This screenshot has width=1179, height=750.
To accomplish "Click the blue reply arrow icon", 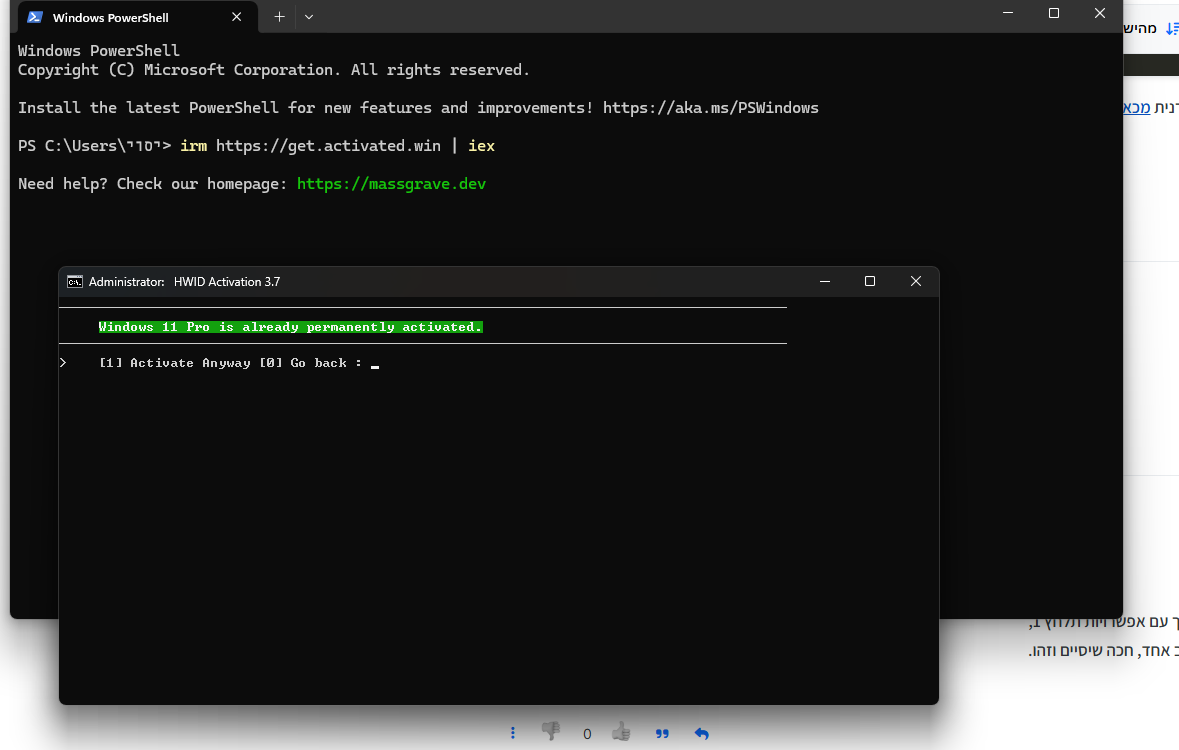I will point(701,733).
